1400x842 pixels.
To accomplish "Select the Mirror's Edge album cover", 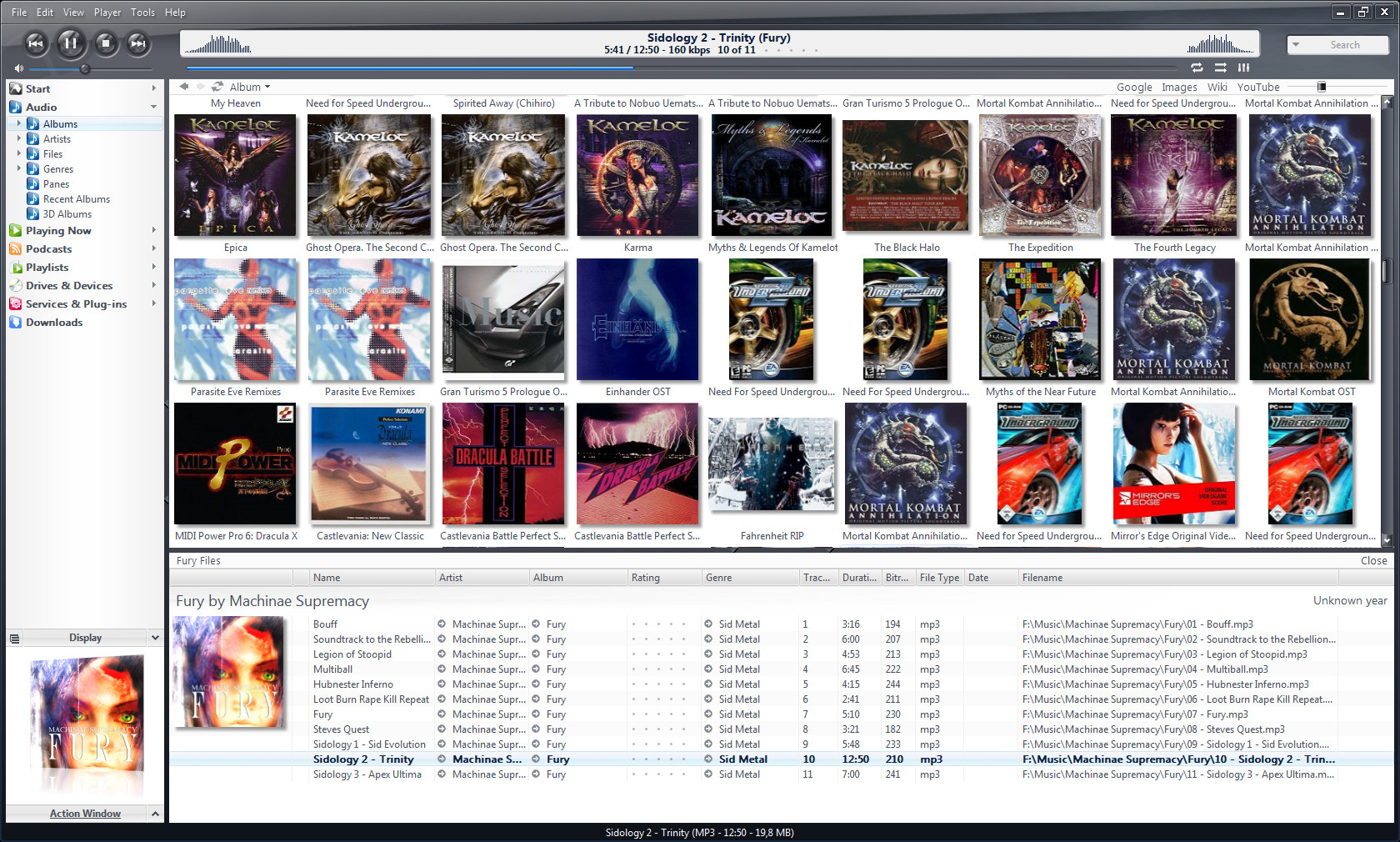I will 1174,464.
